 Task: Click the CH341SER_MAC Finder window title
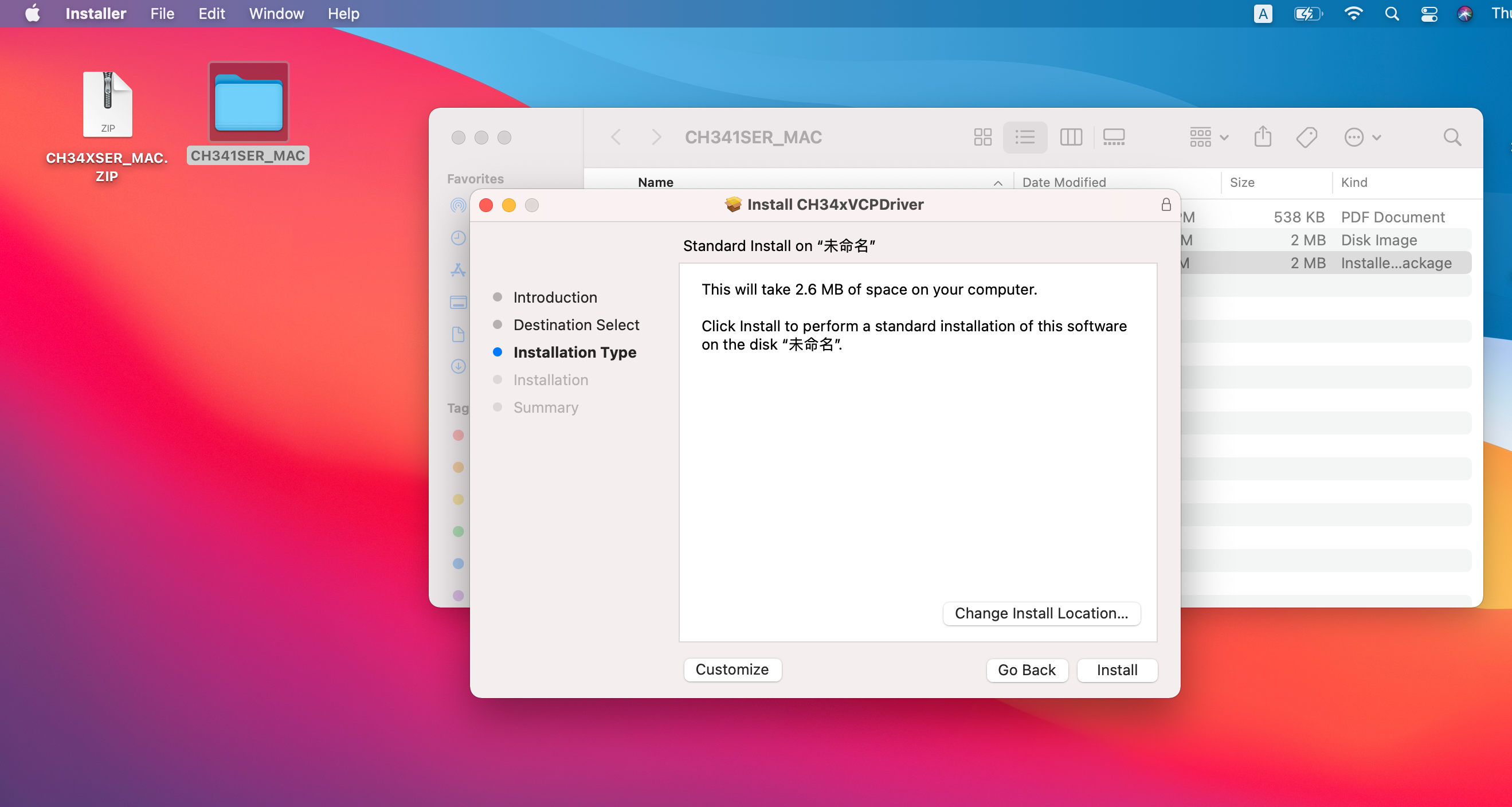[753, 137]
